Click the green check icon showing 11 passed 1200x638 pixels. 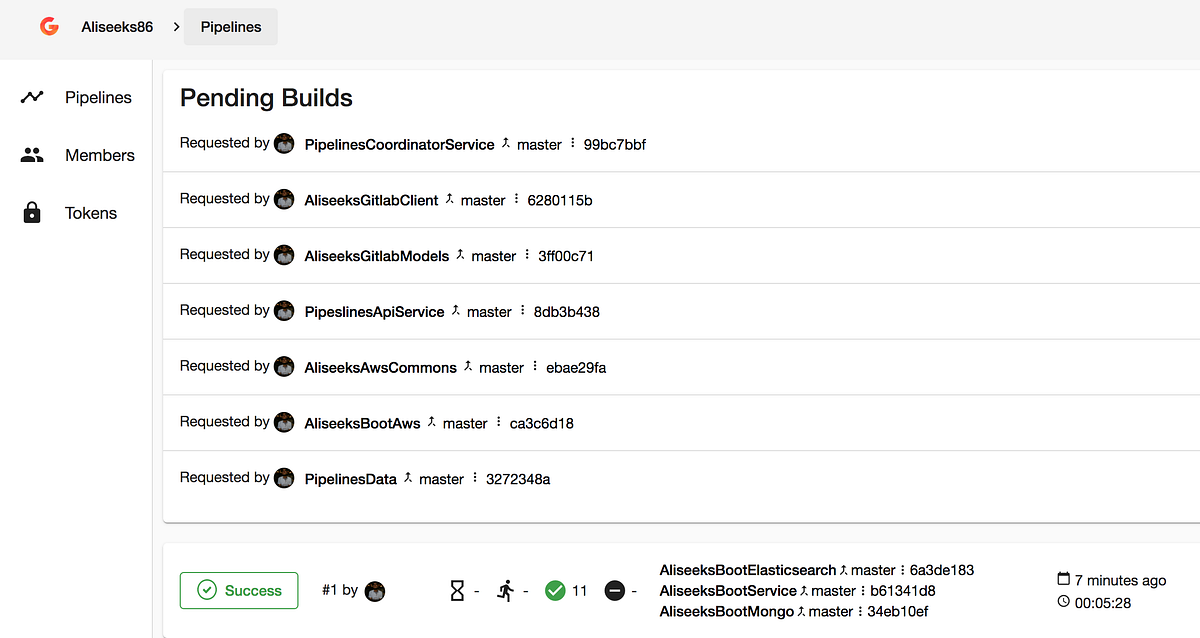click(557, 590)
